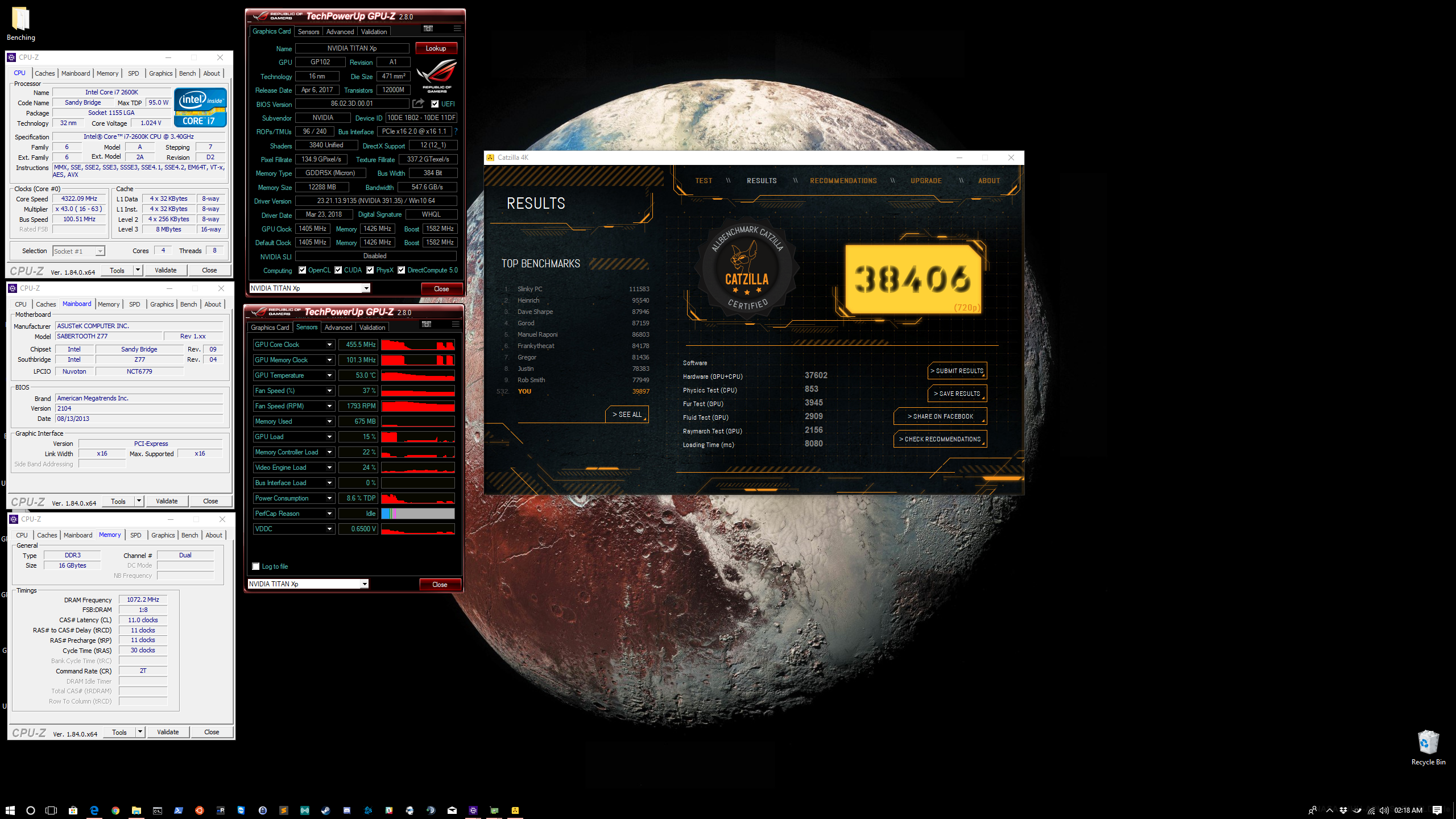Switch to Bench tab in CPU-Z Memory window

(190, 535)
